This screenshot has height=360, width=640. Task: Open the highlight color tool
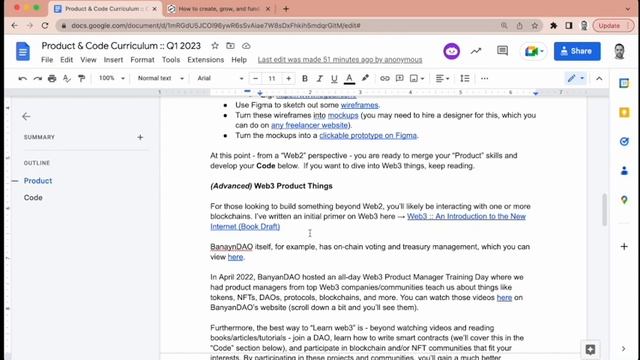365,78
